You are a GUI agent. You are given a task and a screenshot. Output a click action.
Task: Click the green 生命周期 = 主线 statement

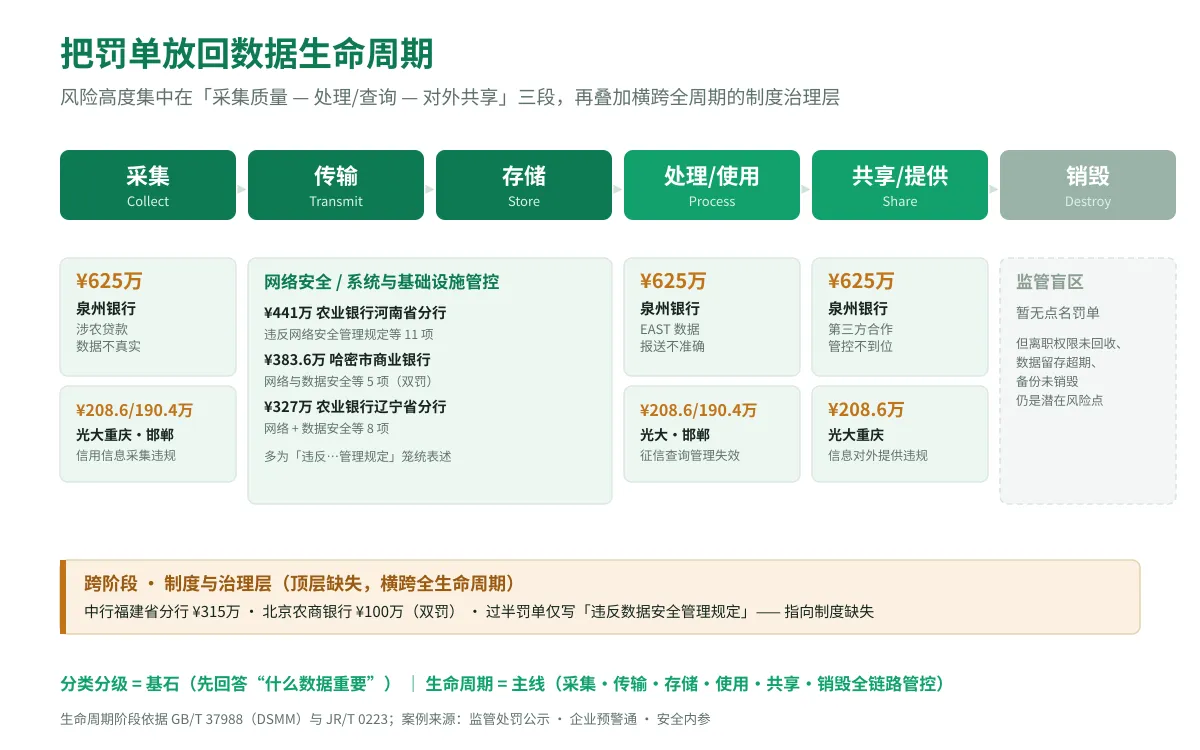click(x=685, y=684)
